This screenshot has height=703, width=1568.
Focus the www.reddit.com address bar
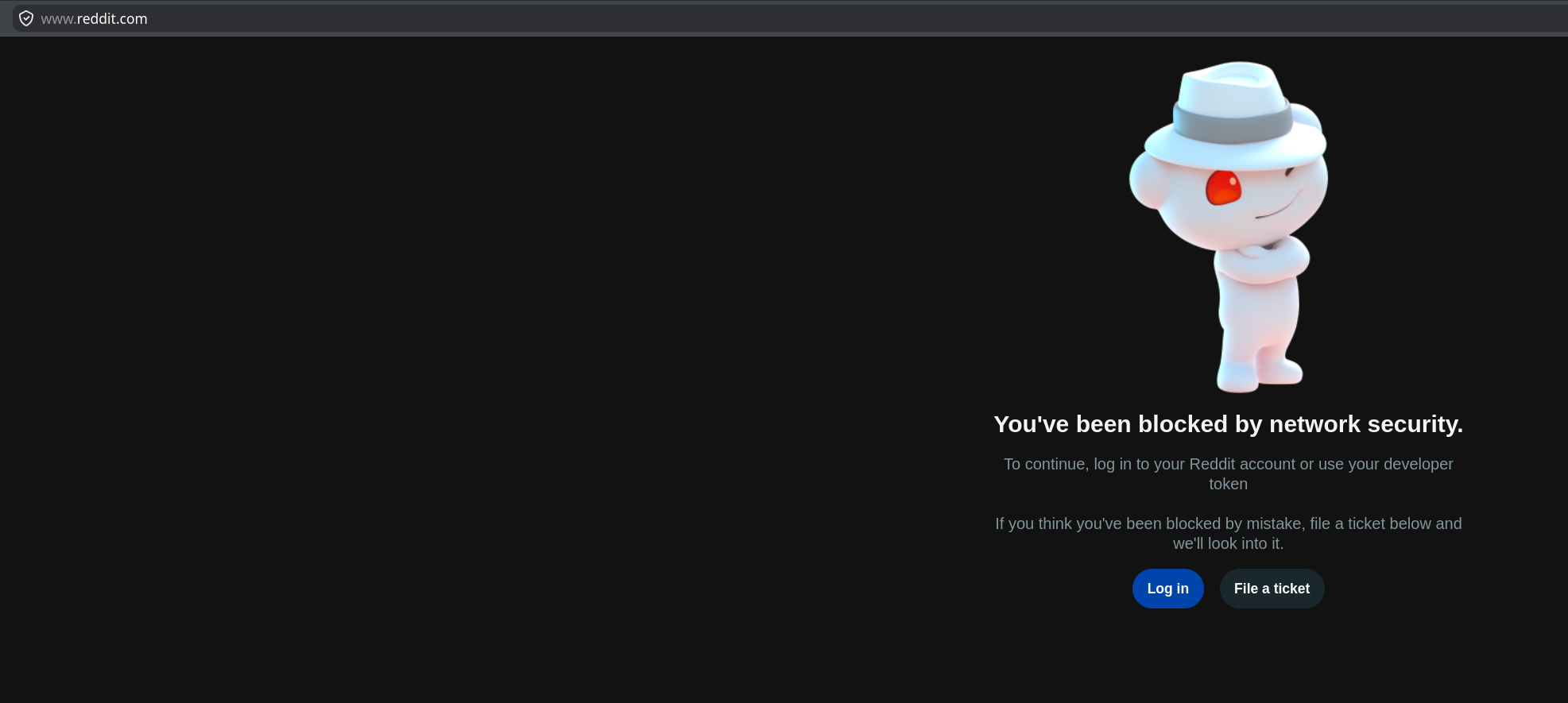790,18
